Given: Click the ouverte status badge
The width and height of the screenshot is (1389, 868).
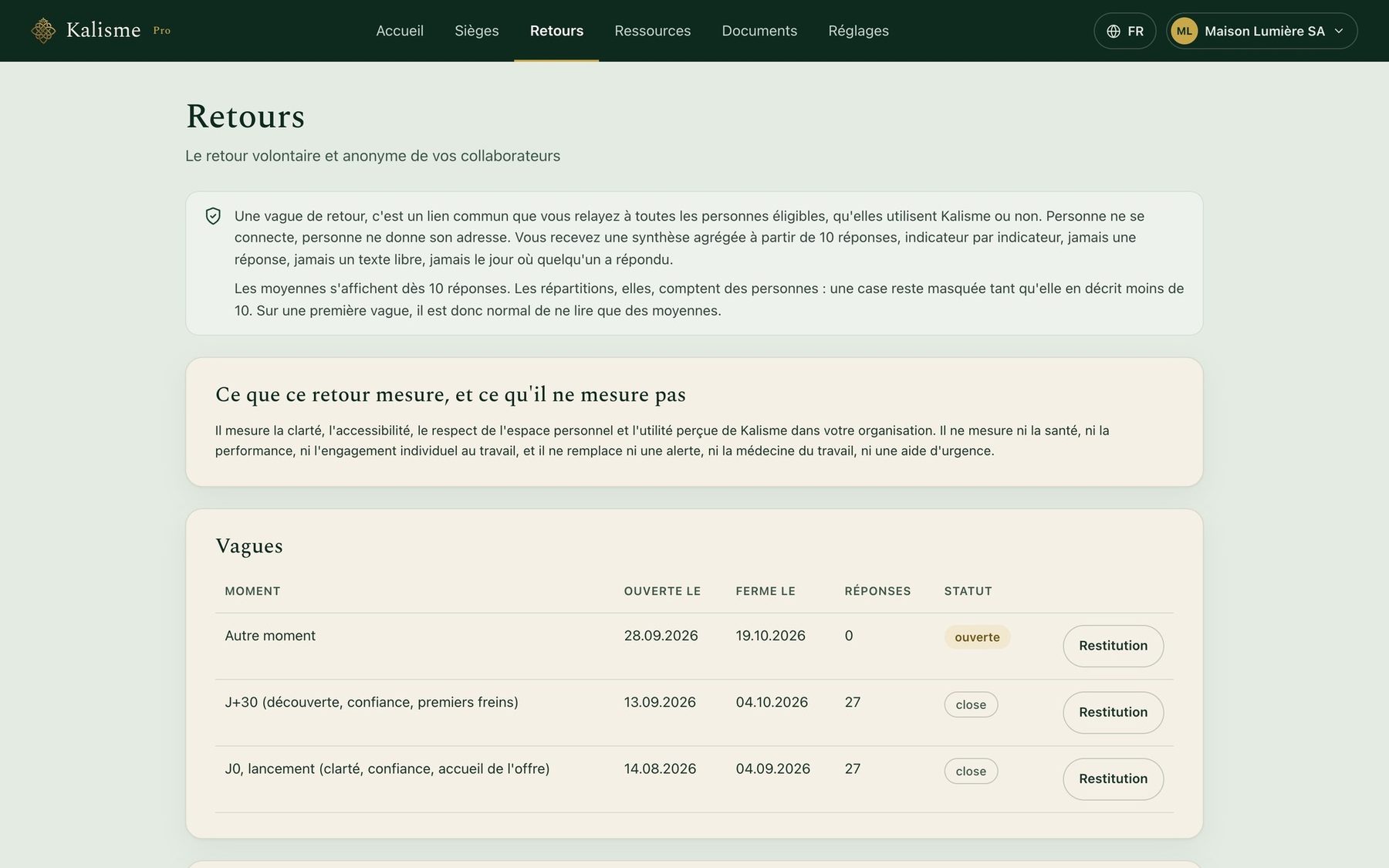Looking at the screenshot, I should [977, 637].
